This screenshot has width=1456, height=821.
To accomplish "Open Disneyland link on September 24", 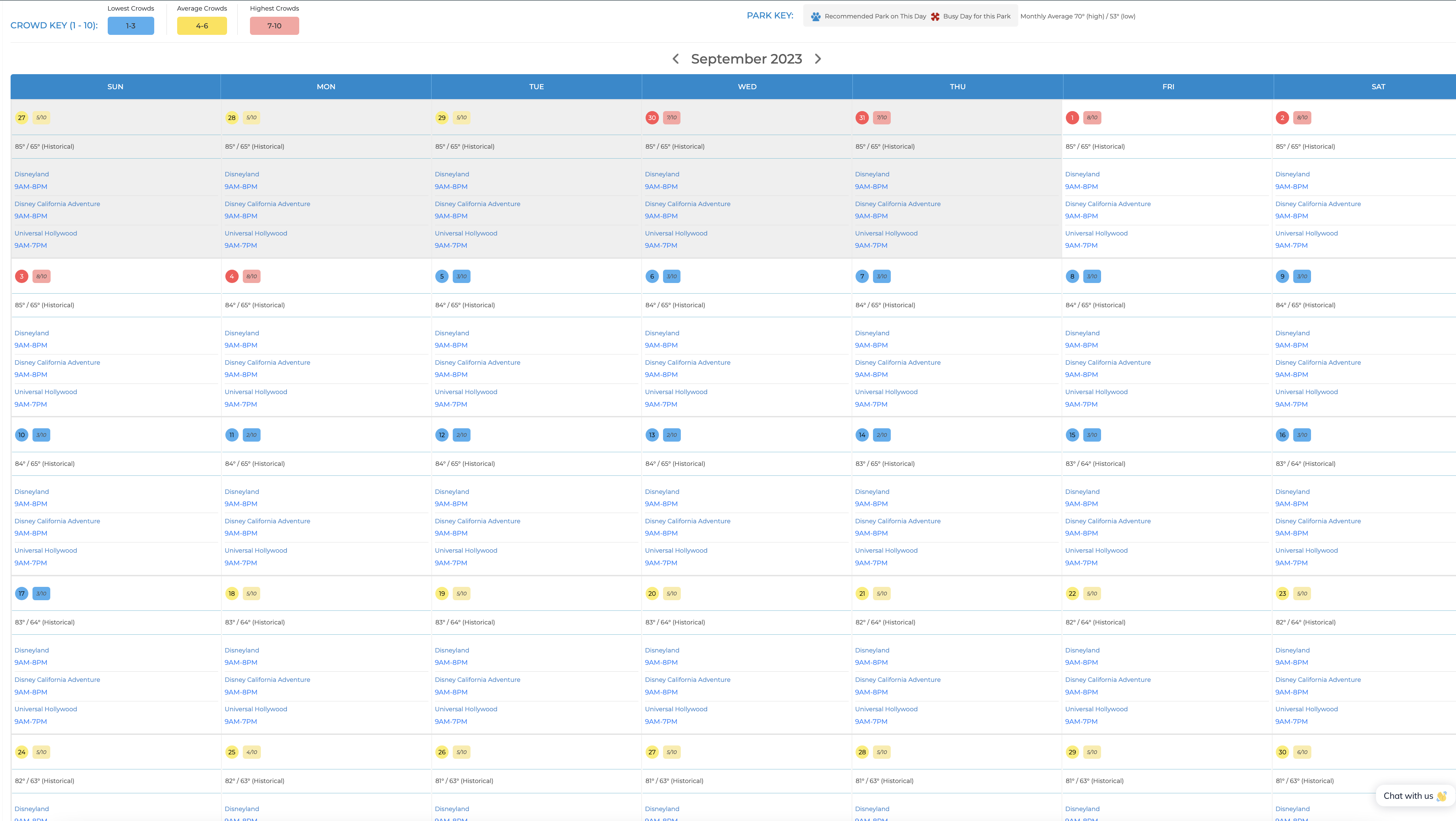I will click(32, 809).
